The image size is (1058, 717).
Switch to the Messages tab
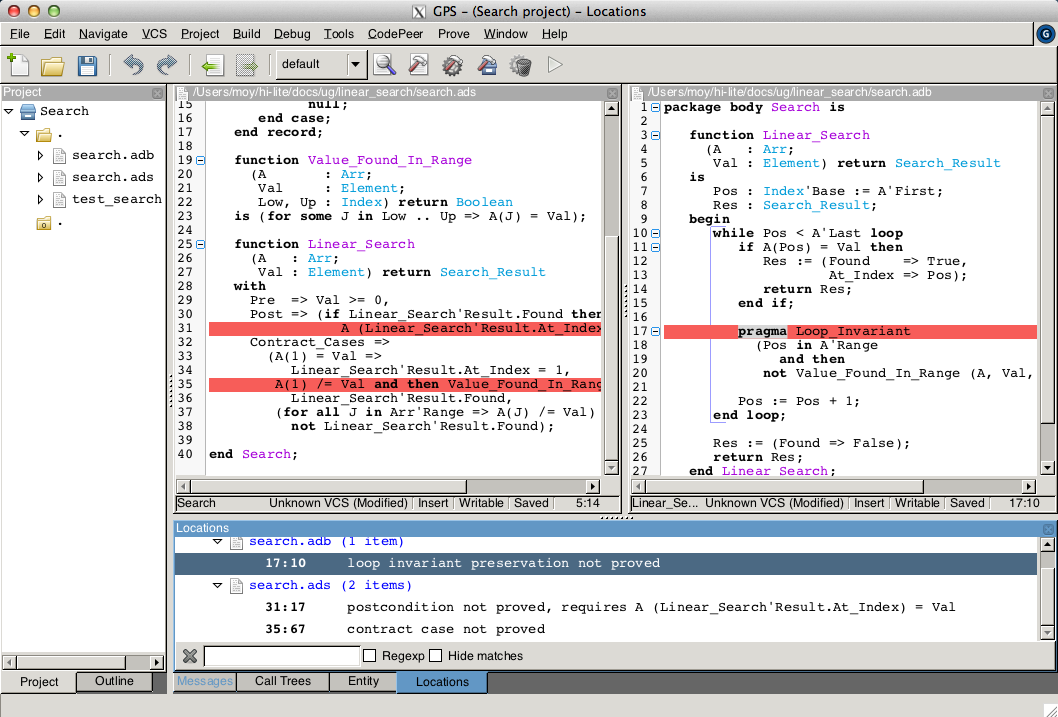click(x=204, y=681)
